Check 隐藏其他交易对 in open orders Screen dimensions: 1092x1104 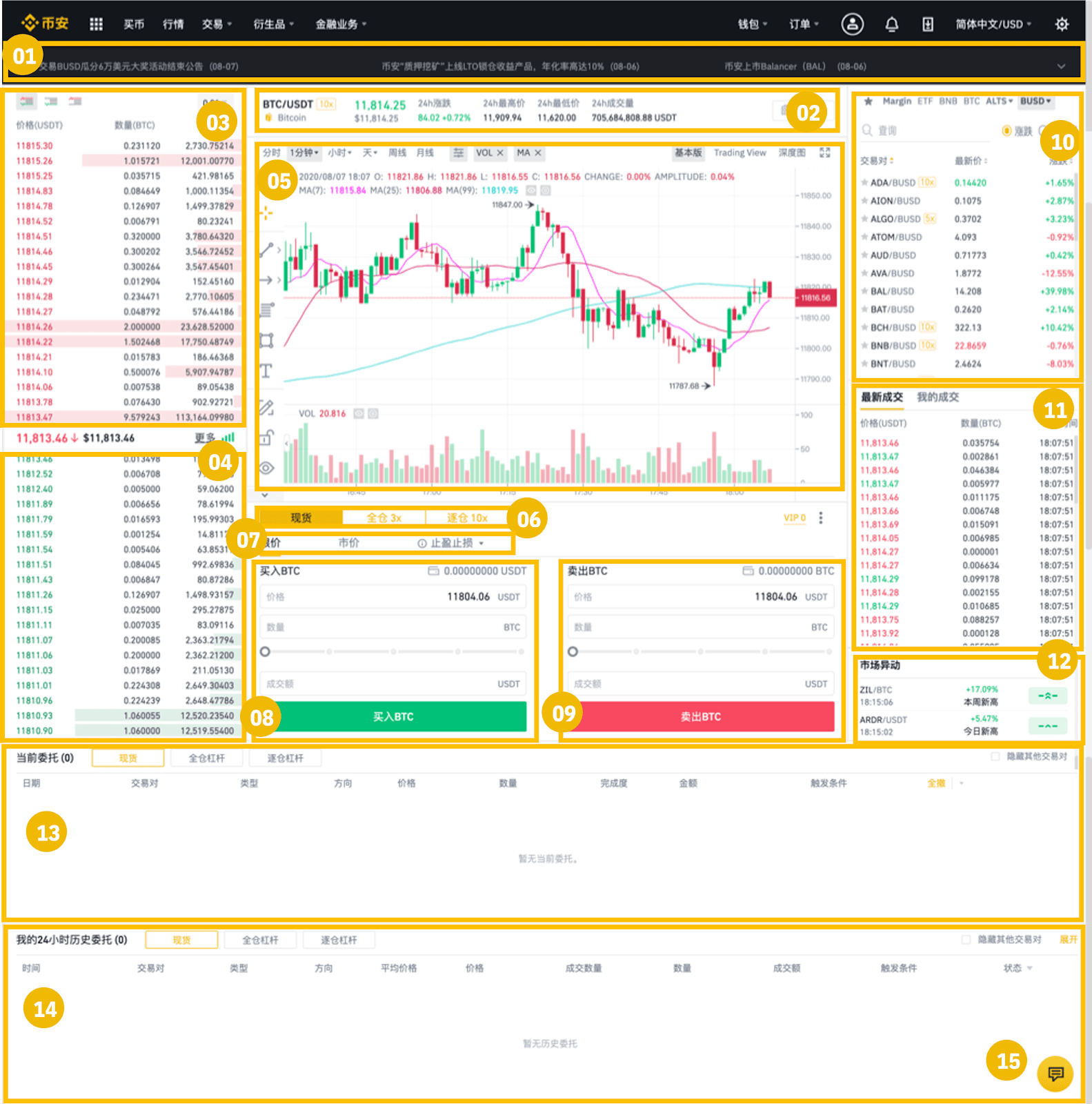point(995,757)
